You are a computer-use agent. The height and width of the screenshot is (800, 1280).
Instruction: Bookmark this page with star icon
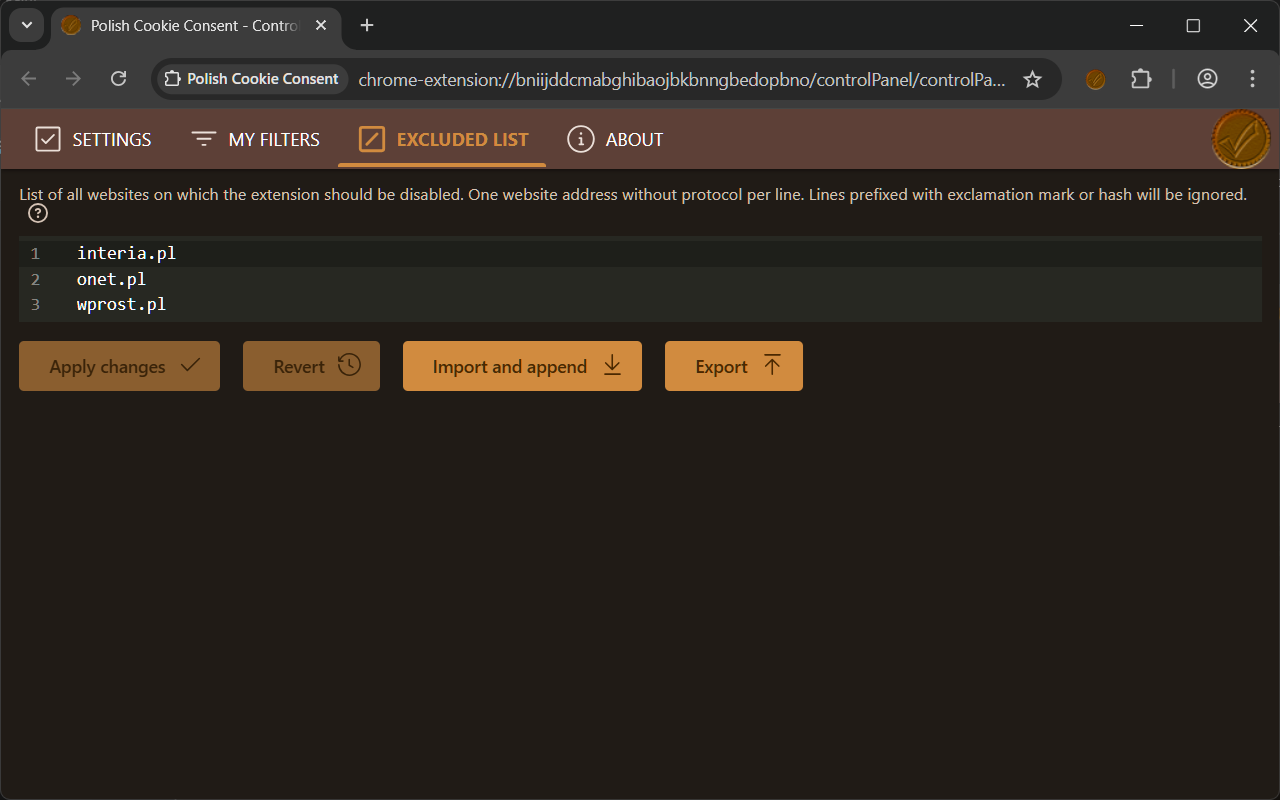(1033, 79)
